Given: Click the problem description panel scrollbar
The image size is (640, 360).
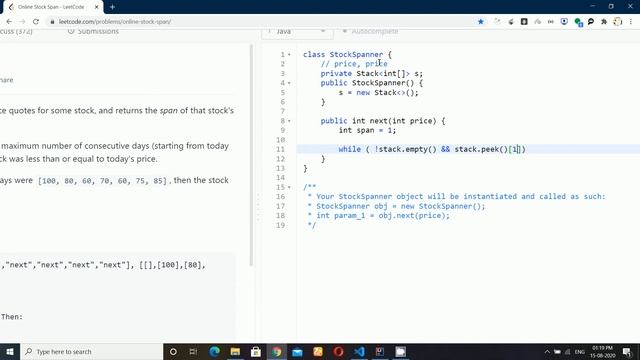Looking at the screenshot, I should tap(251, 155).
